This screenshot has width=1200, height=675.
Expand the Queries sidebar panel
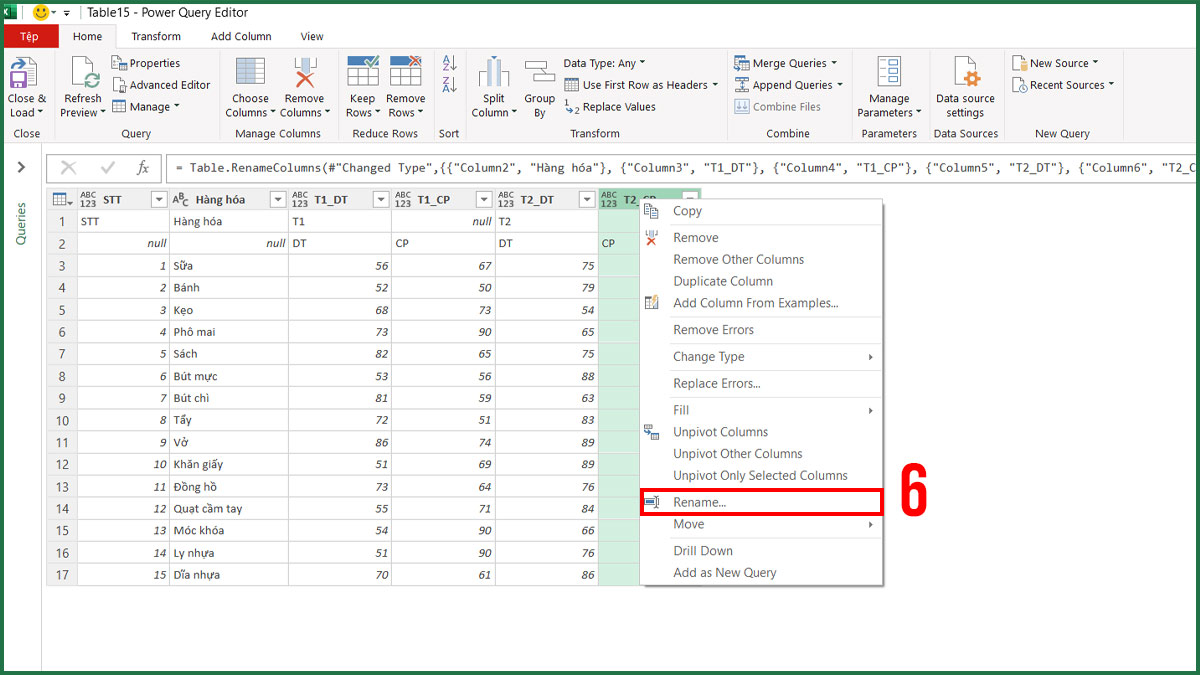point(20,169)
